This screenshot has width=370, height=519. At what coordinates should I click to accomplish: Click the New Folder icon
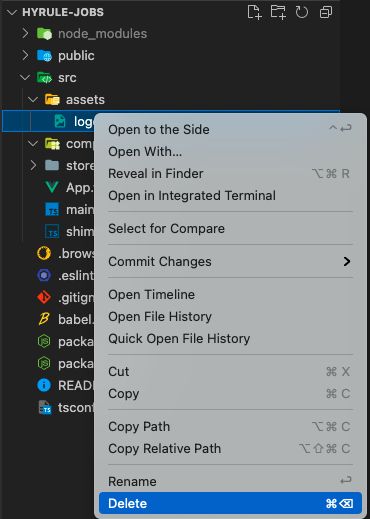pos(278,12)
